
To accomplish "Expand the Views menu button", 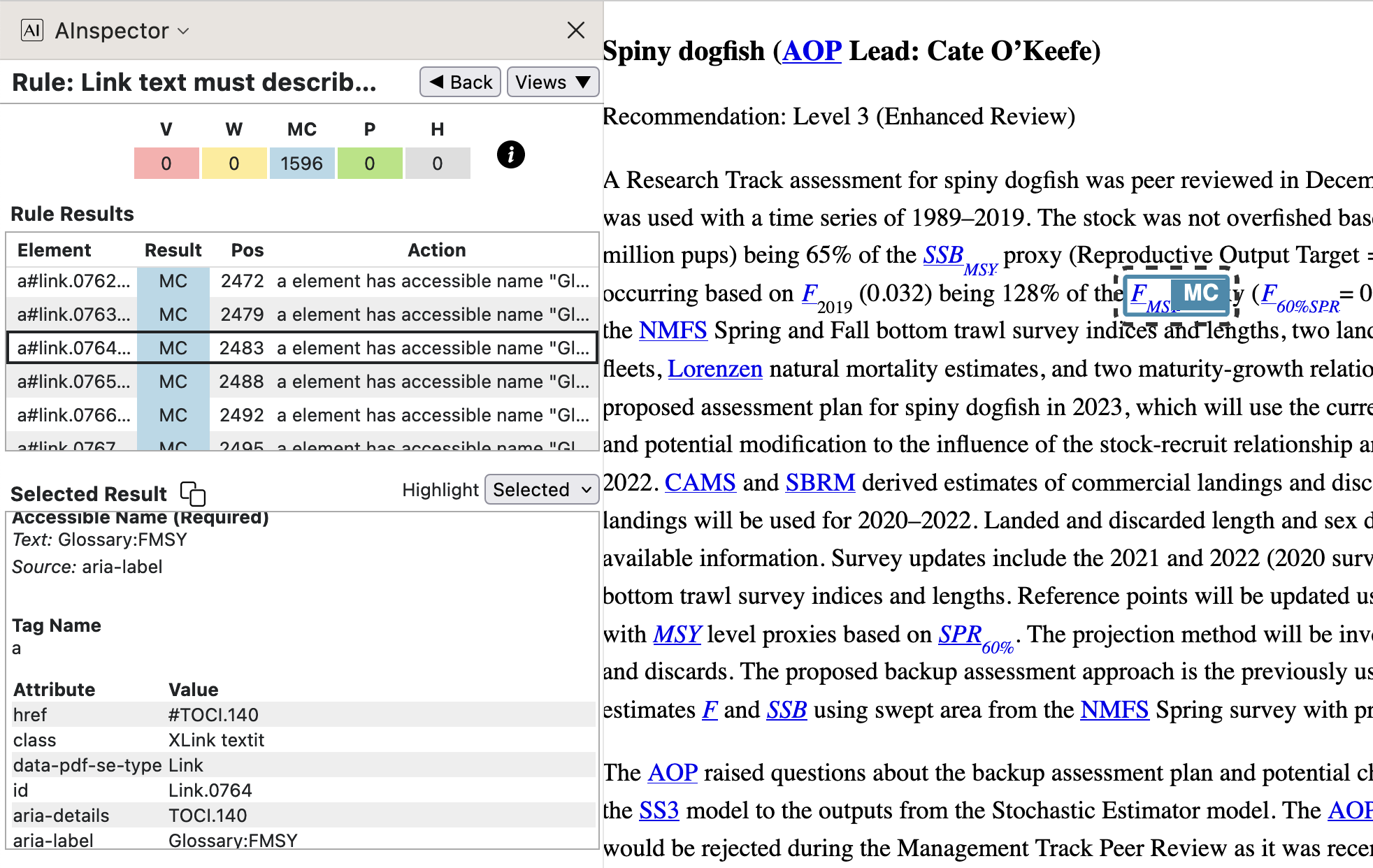I will pyautogui.click(x=552, y=82).
